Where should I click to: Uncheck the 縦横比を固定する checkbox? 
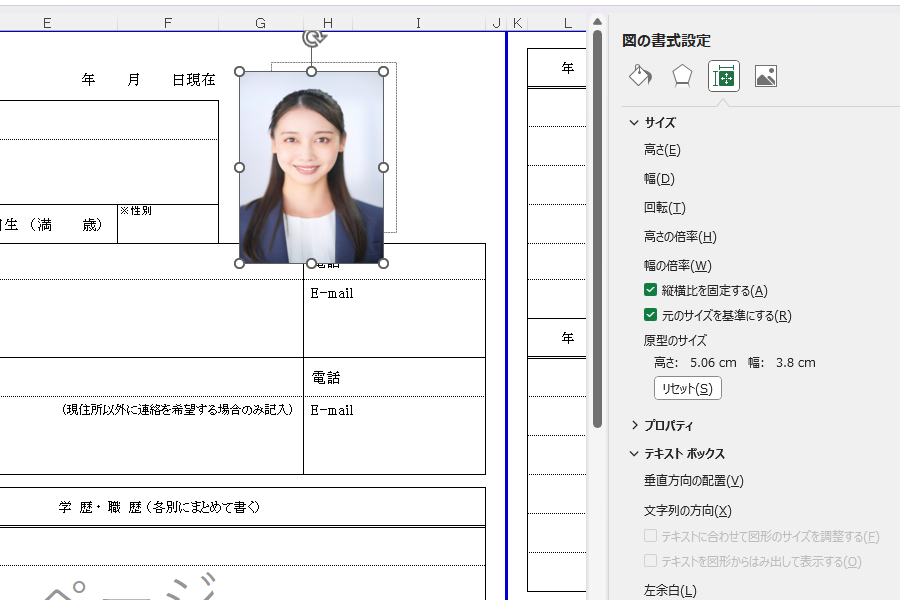[651, 290]
